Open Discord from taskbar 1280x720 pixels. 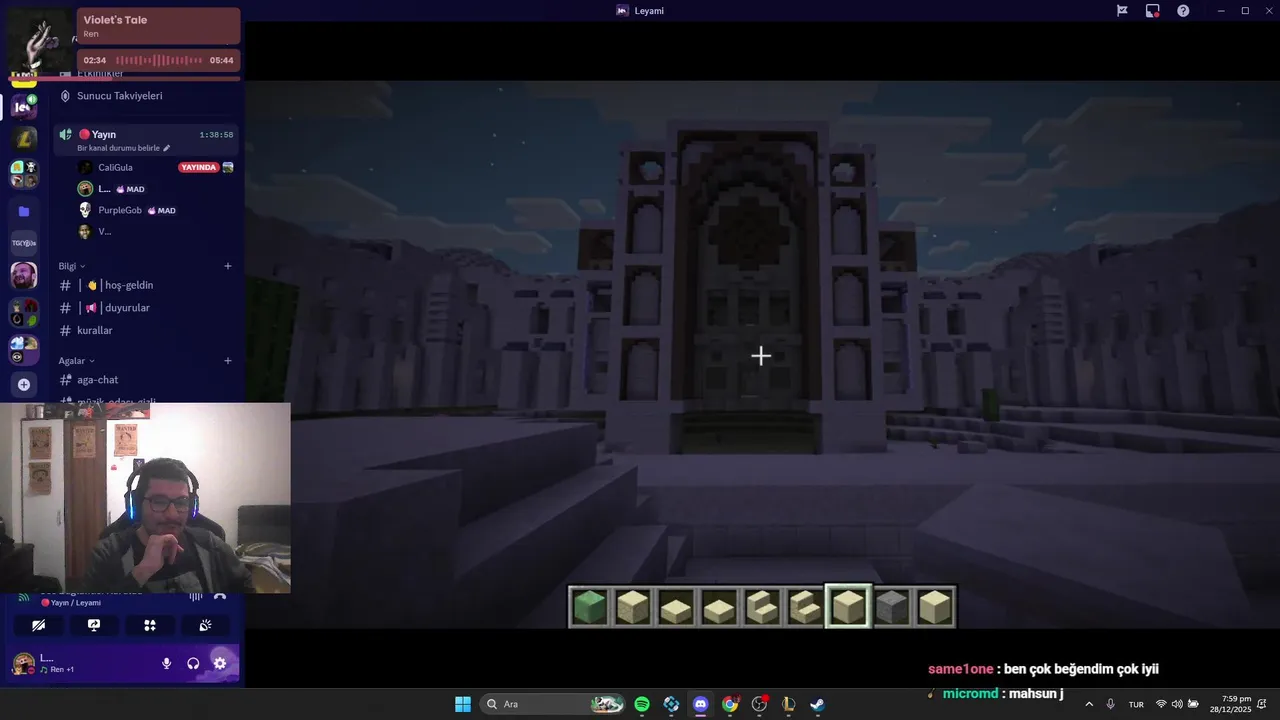point(700,704)
